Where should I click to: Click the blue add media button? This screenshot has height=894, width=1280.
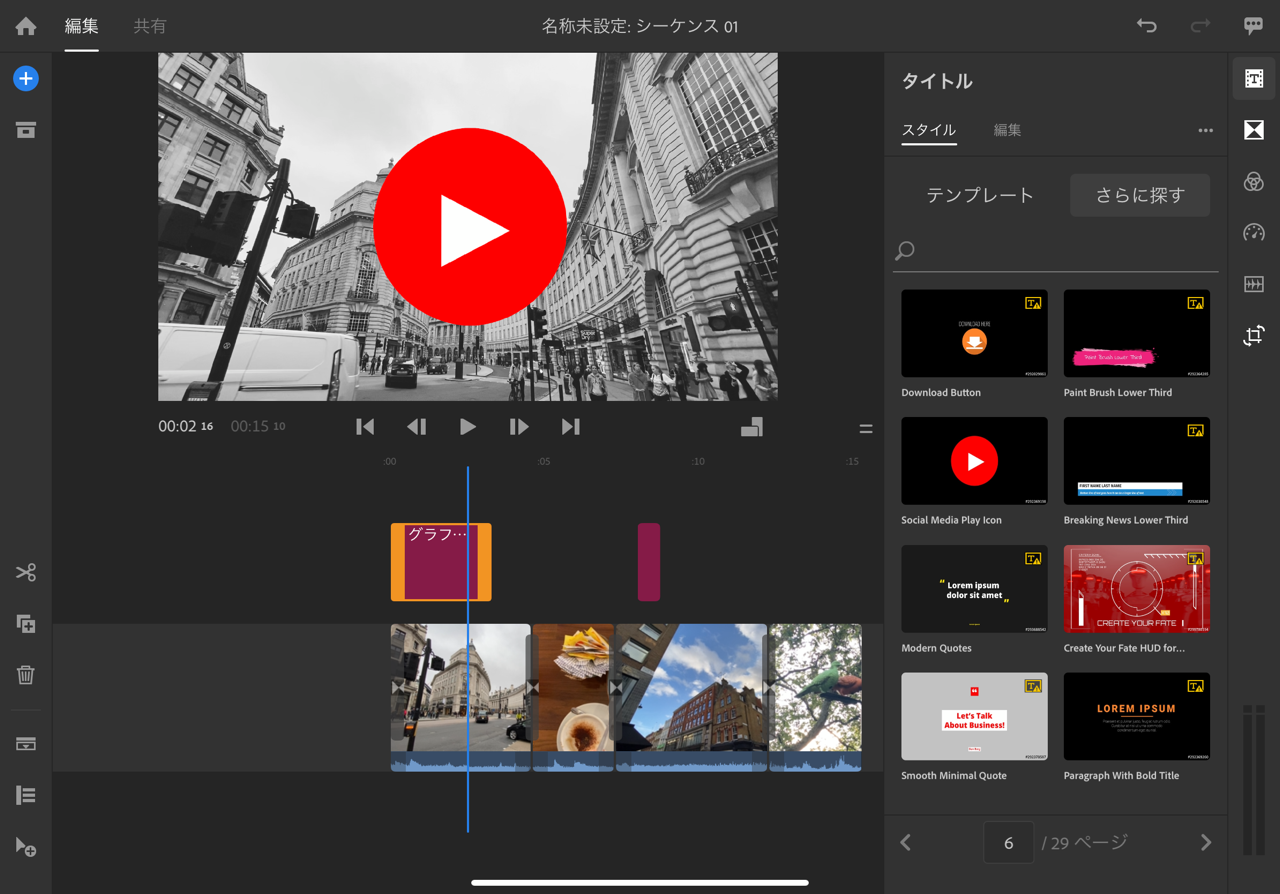tap(26, 79)
